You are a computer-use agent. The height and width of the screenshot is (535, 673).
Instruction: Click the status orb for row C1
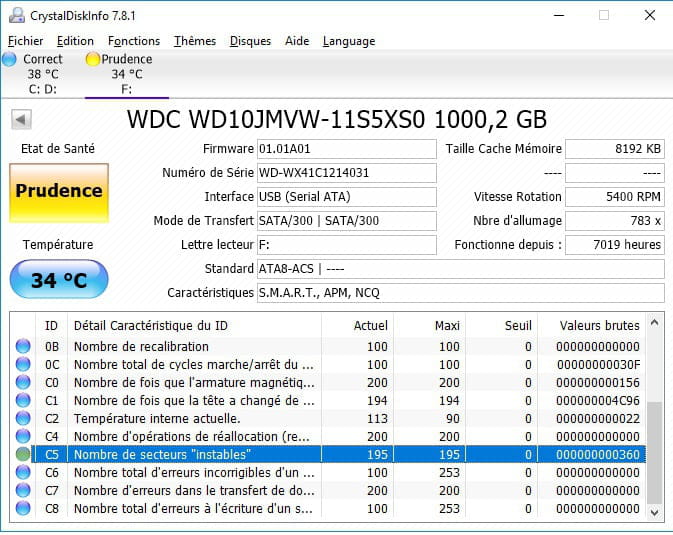(x=23, y=400)
